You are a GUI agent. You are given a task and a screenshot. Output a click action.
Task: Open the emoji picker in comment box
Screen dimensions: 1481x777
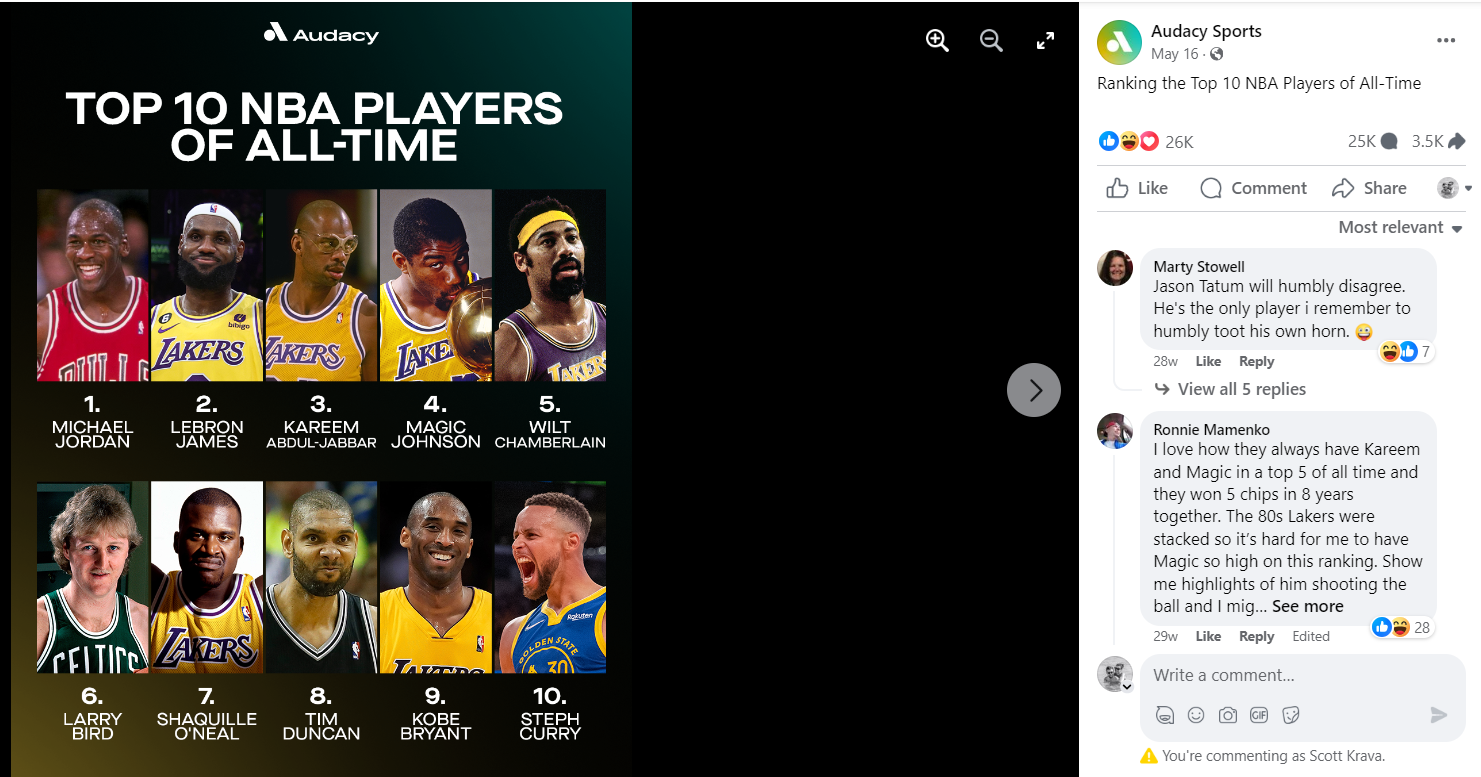pyautogui.click(x=1196, y=715)
